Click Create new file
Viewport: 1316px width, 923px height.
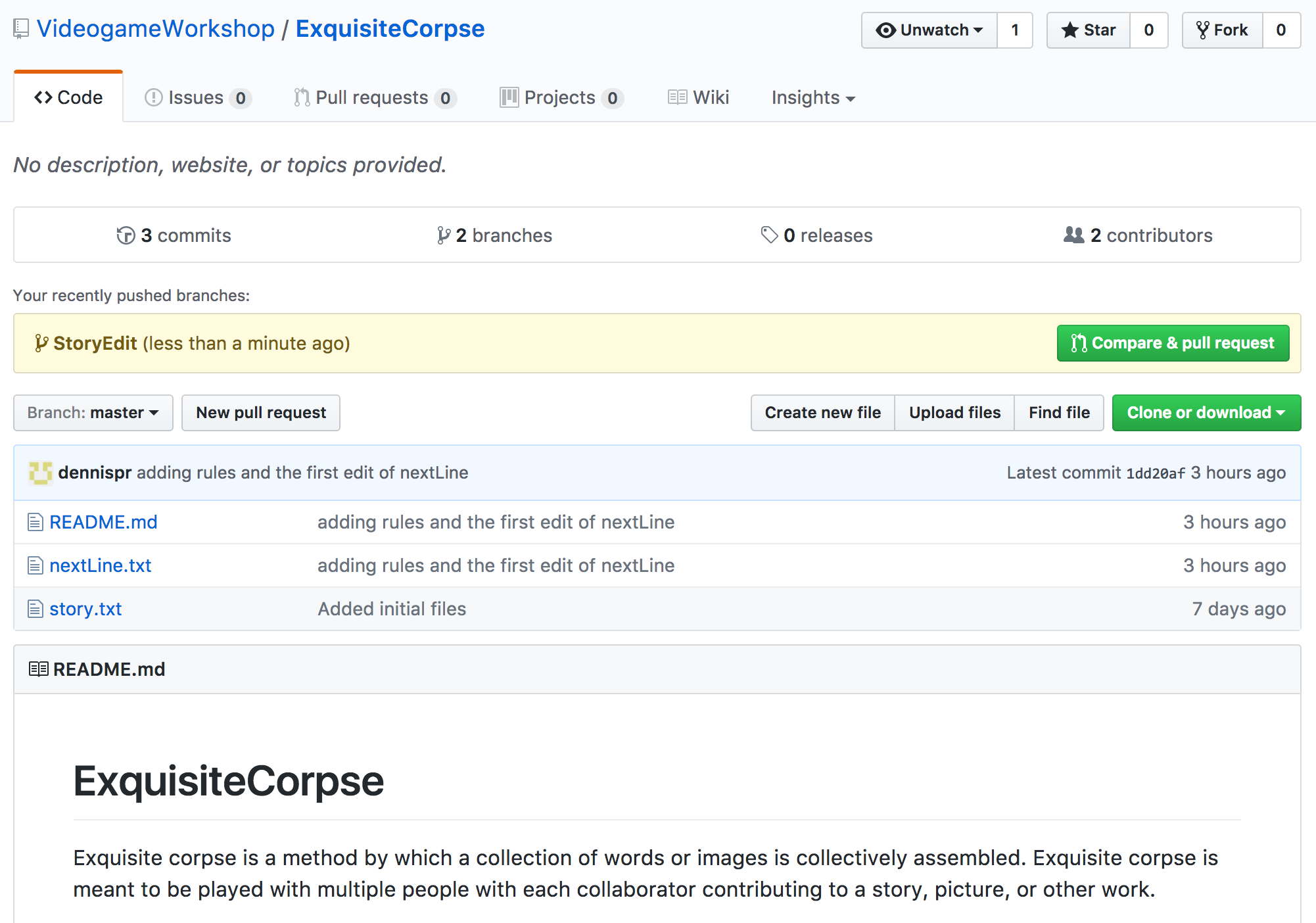823,413
